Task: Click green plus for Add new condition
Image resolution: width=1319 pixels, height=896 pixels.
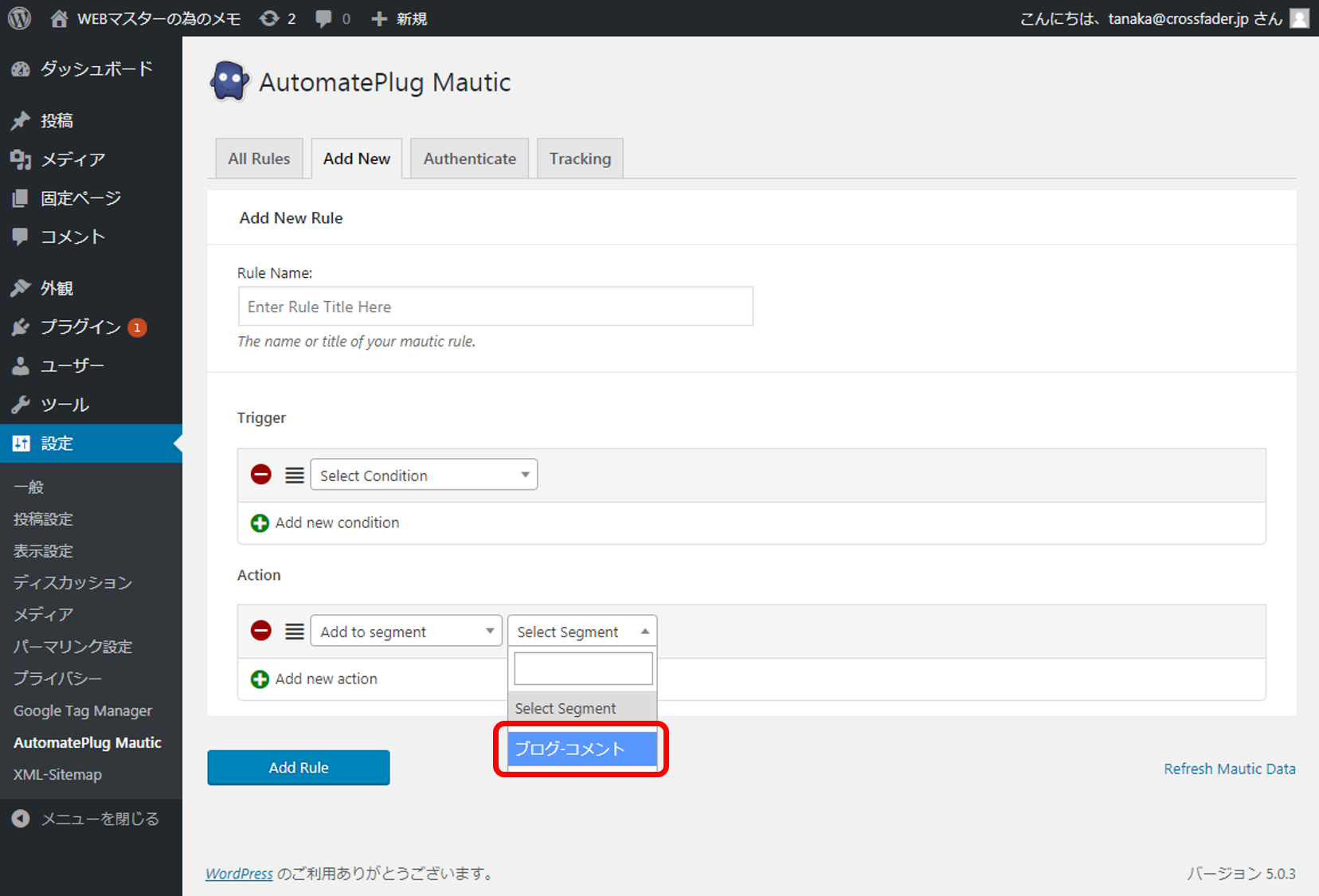Action: coord(260,523)
